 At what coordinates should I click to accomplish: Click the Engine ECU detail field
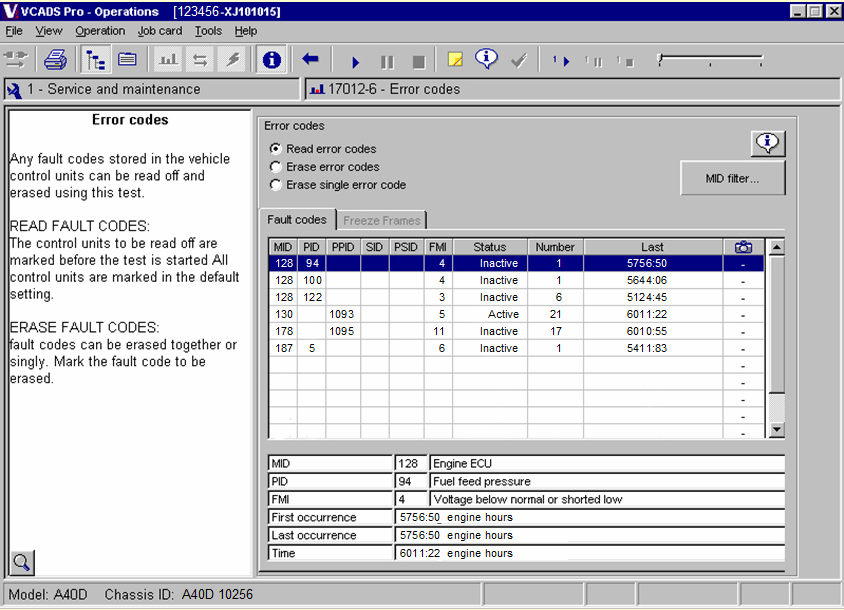click(607, 464)
